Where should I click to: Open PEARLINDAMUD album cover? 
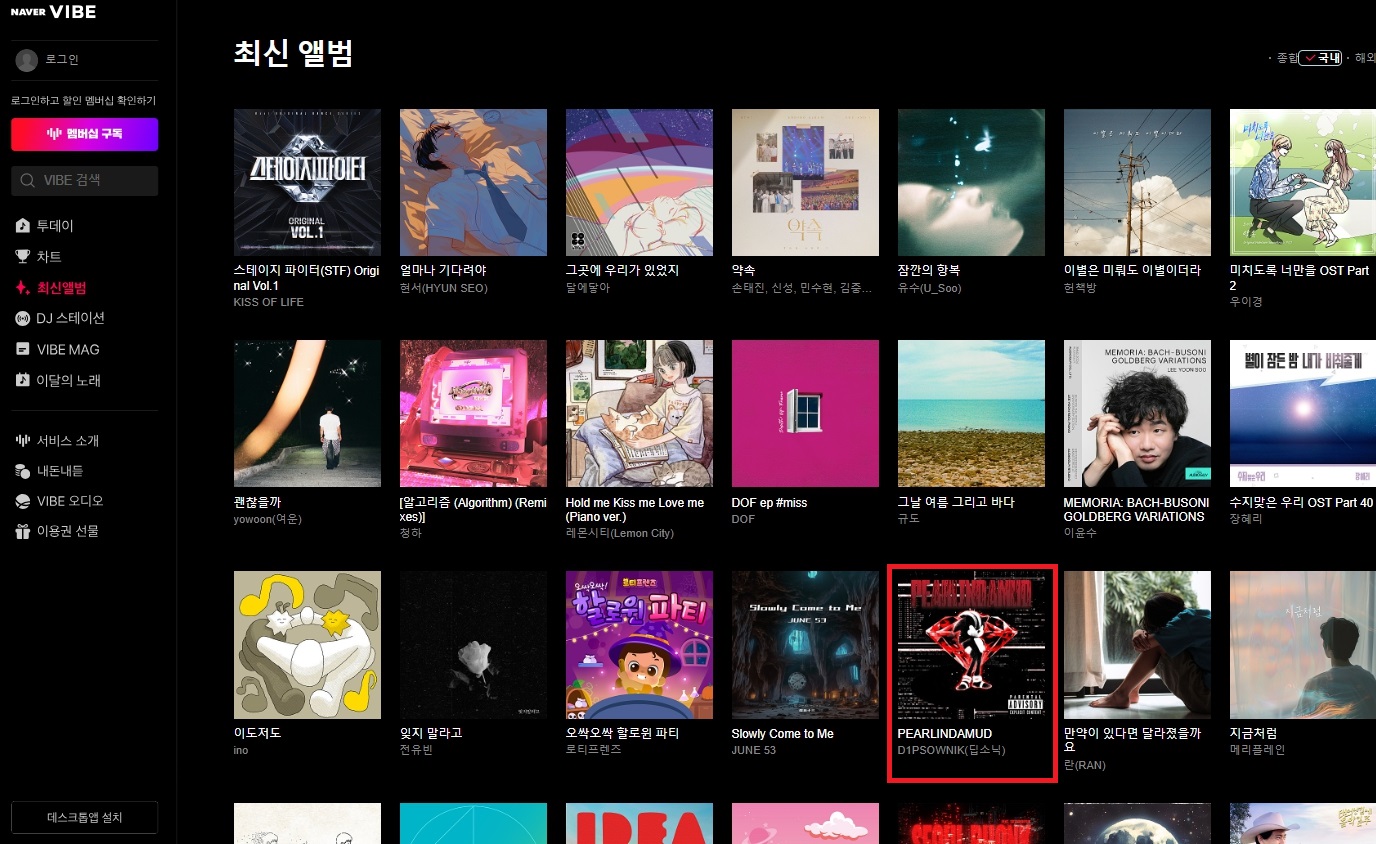[x=971, y=644]
